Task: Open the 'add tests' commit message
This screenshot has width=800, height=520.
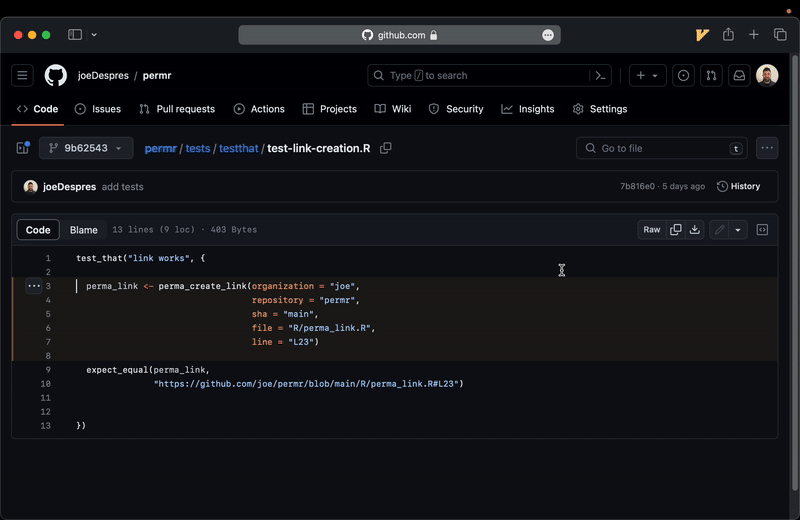Action: point(122,187)
